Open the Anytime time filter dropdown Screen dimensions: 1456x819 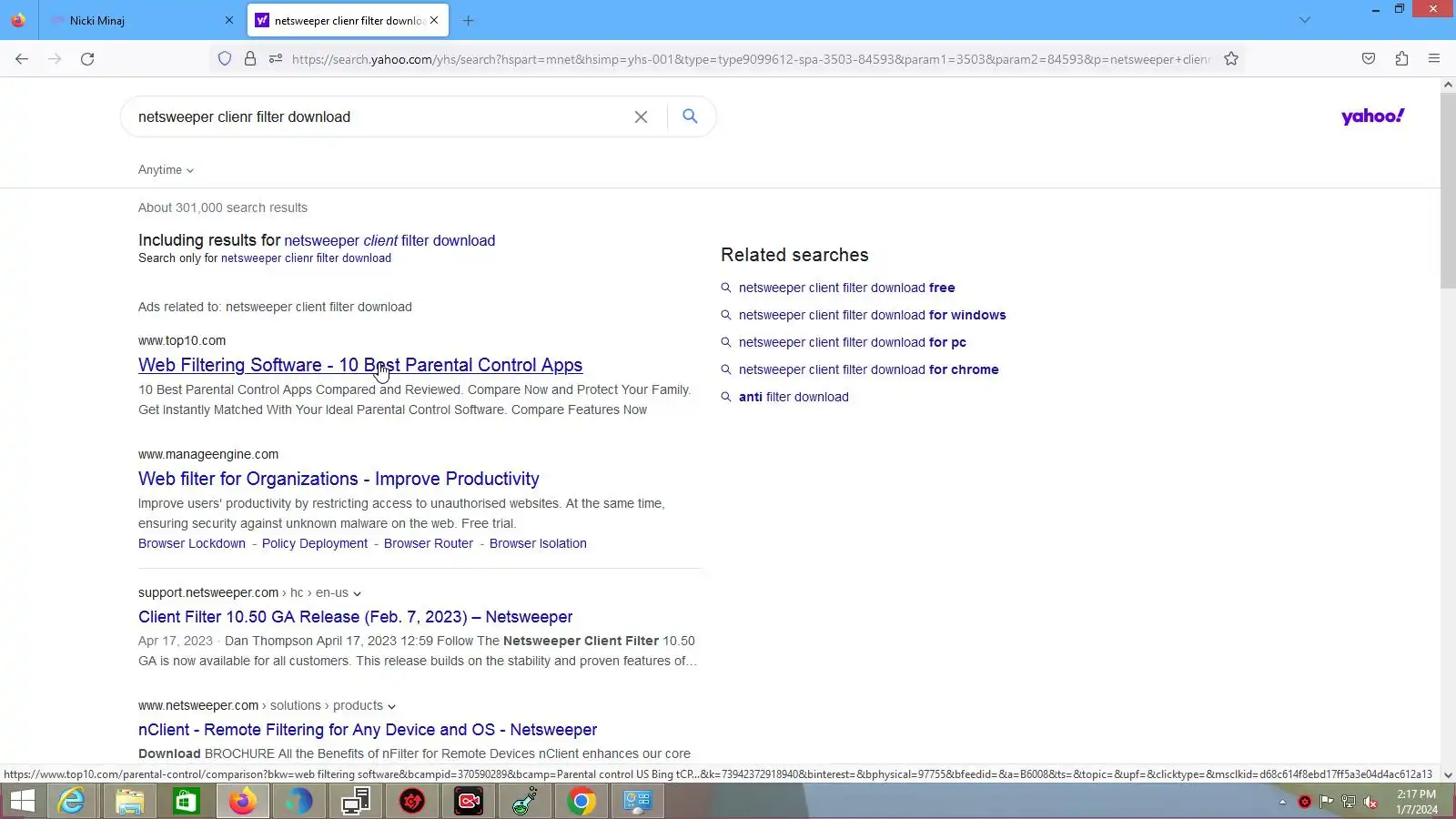(166, 170)
